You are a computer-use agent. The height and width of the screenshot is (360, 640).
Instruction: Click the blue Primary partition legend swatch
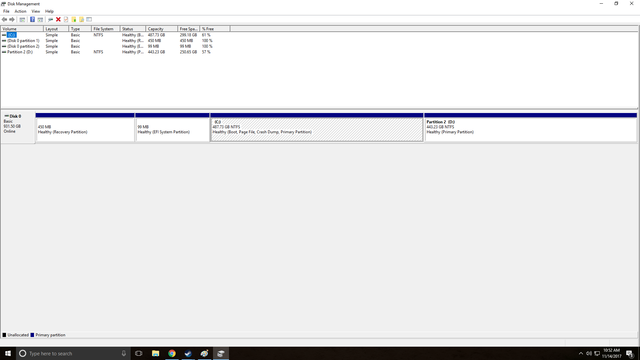tap(32, 335)
